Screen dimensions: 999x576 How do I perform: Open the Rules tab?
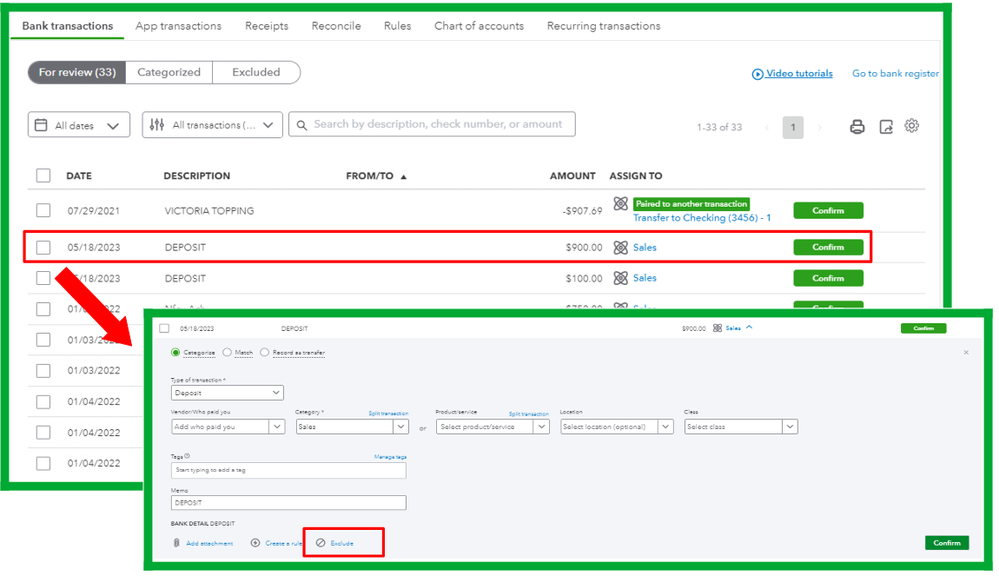397,26
